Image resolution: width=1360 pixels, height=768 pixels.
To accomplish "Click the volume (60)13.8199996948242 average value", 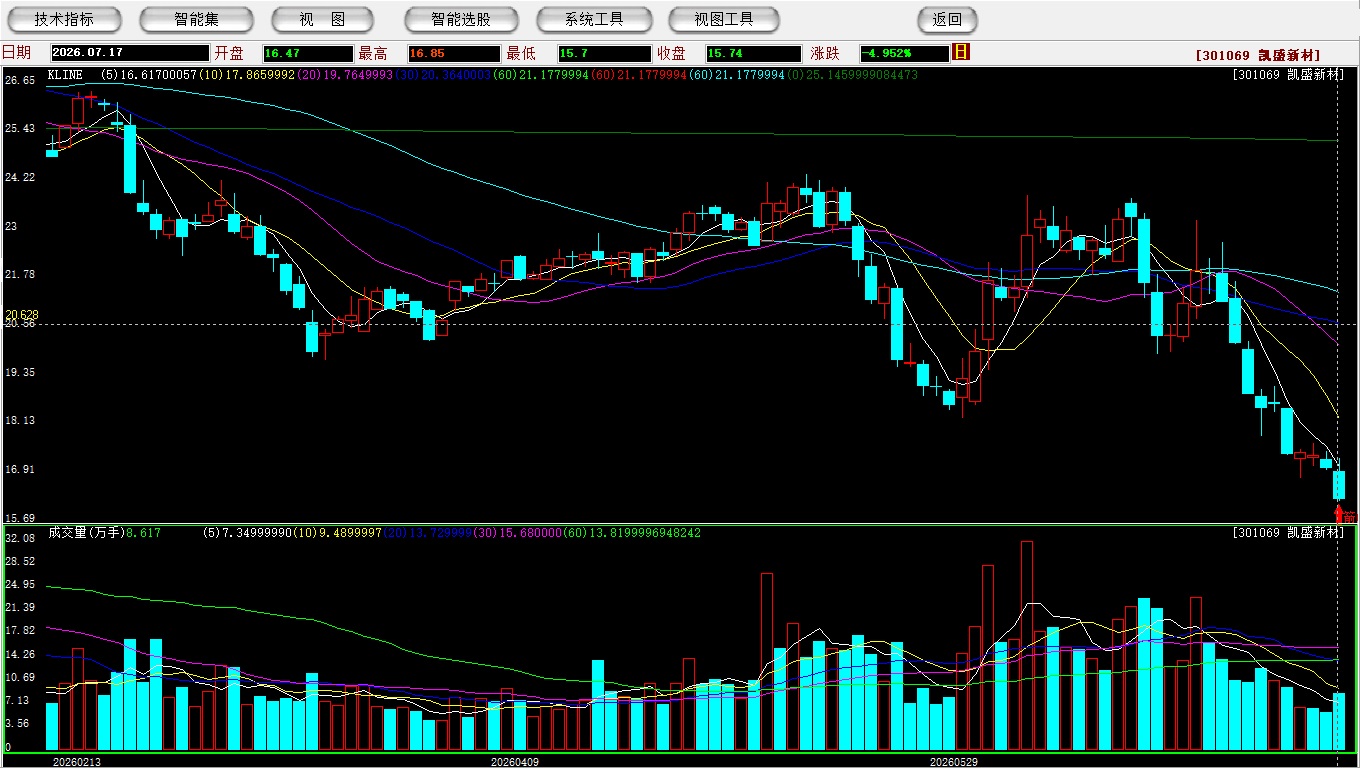I will [632, 533].
